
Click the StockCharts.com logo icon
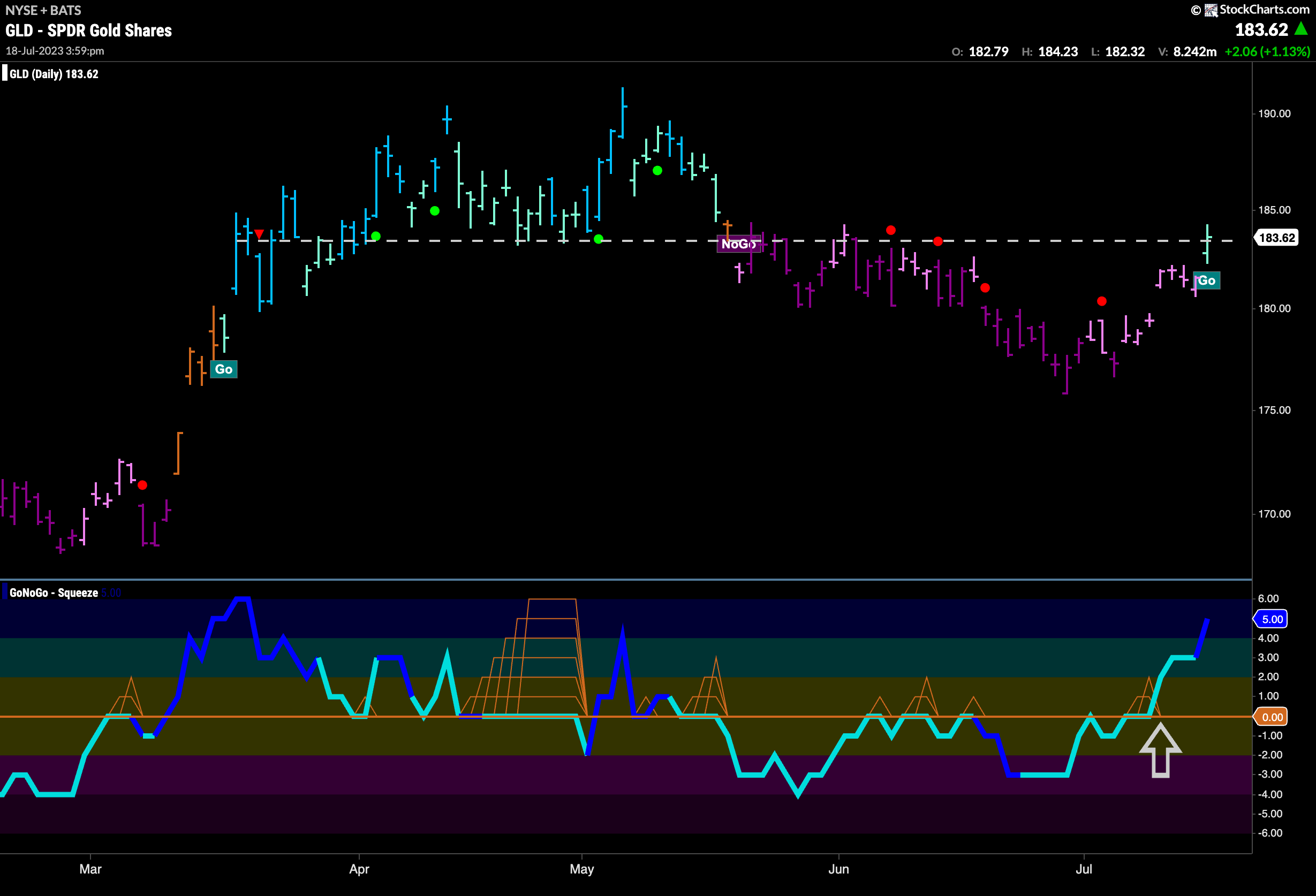coord(1211,10)
